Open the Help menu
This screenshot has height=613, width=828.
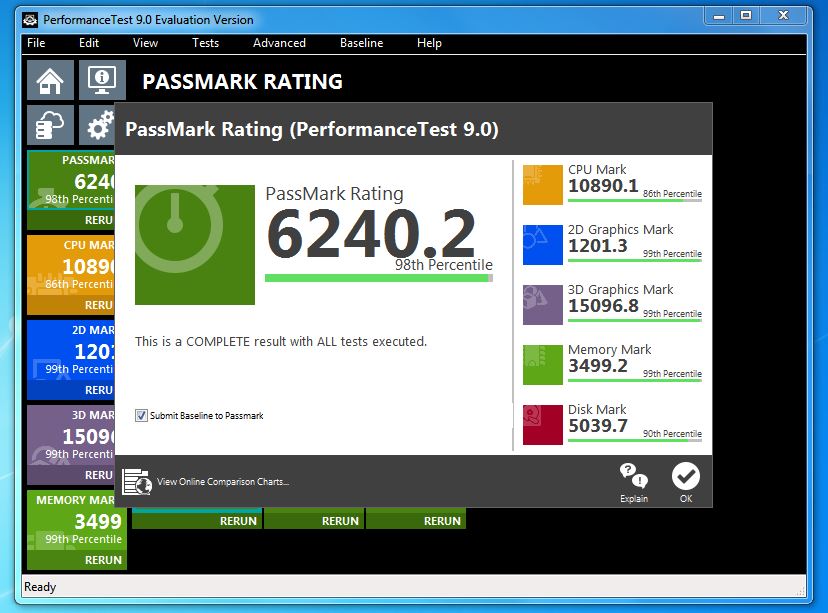point(429,43)
